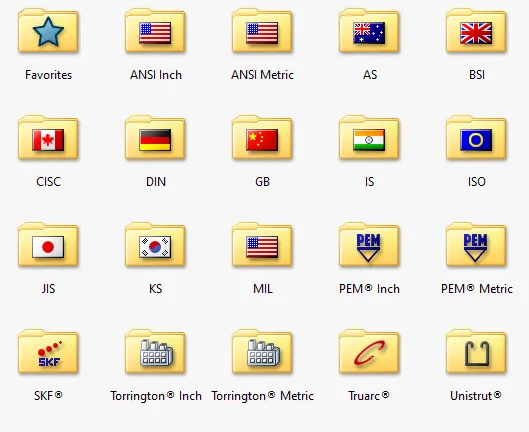This screenshot has height=432, width=529.
Task: Open the MIL standards folder icon
Action: [x=262, y=245]
